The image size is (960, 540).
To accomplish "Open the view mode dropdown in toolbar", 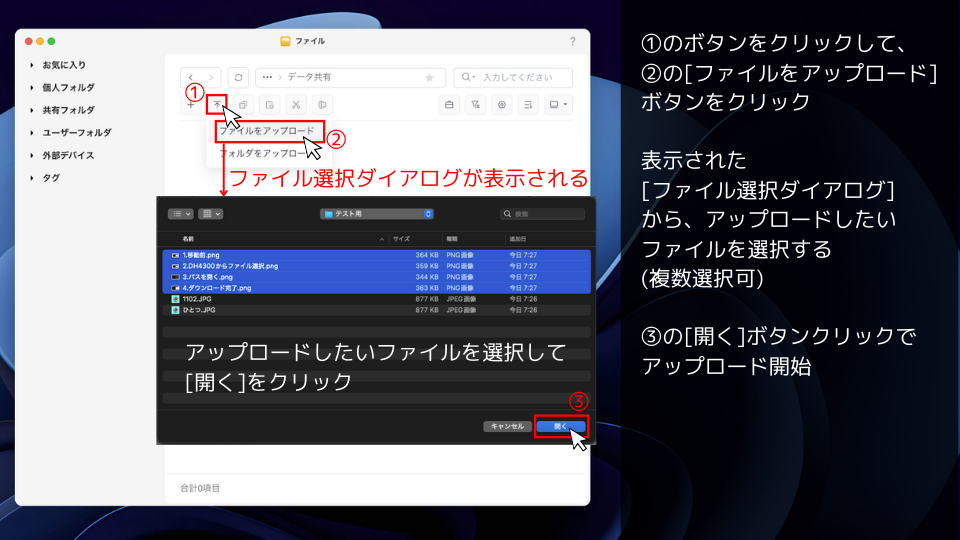I will [x=557, y=104].
